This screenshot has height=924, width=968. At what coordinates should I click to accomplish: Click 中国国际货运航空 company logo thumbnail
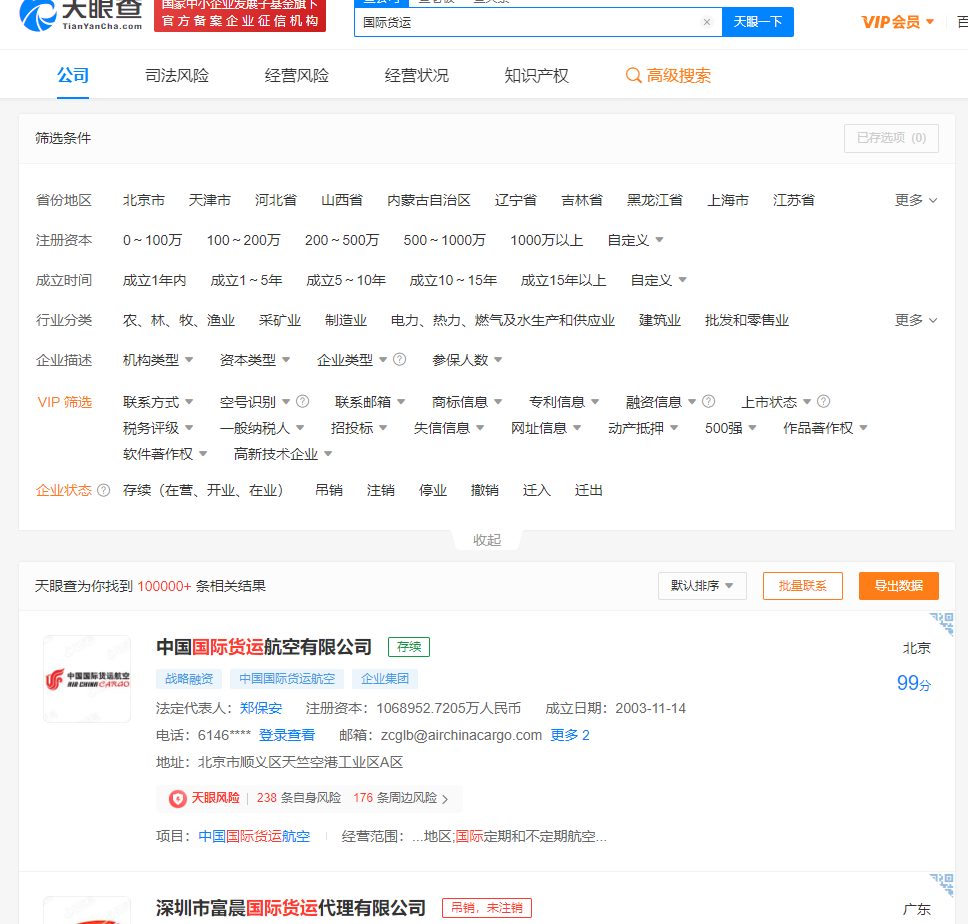pyautogui.click(x=87, y=679)
